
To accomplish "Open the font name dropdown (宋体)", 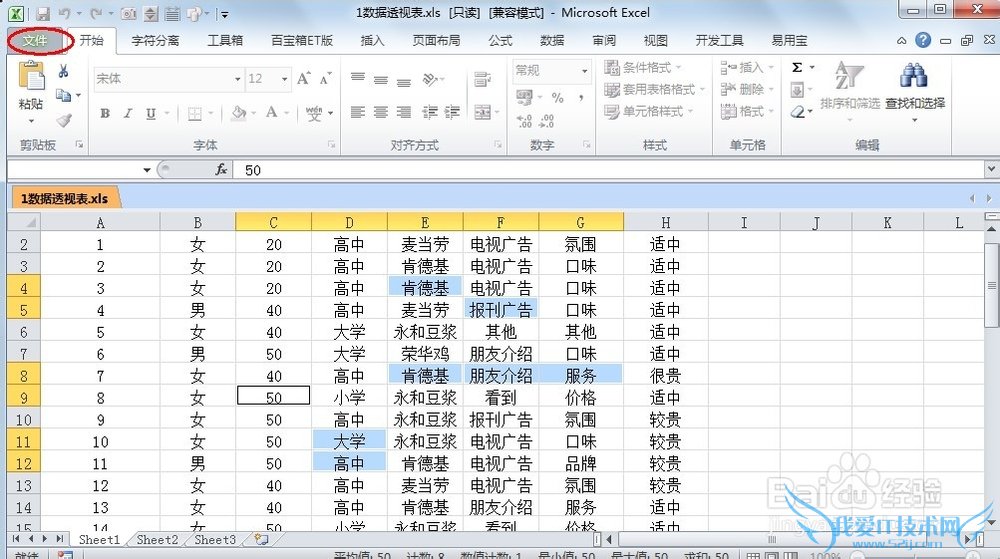I will click(x=237, y=79).
